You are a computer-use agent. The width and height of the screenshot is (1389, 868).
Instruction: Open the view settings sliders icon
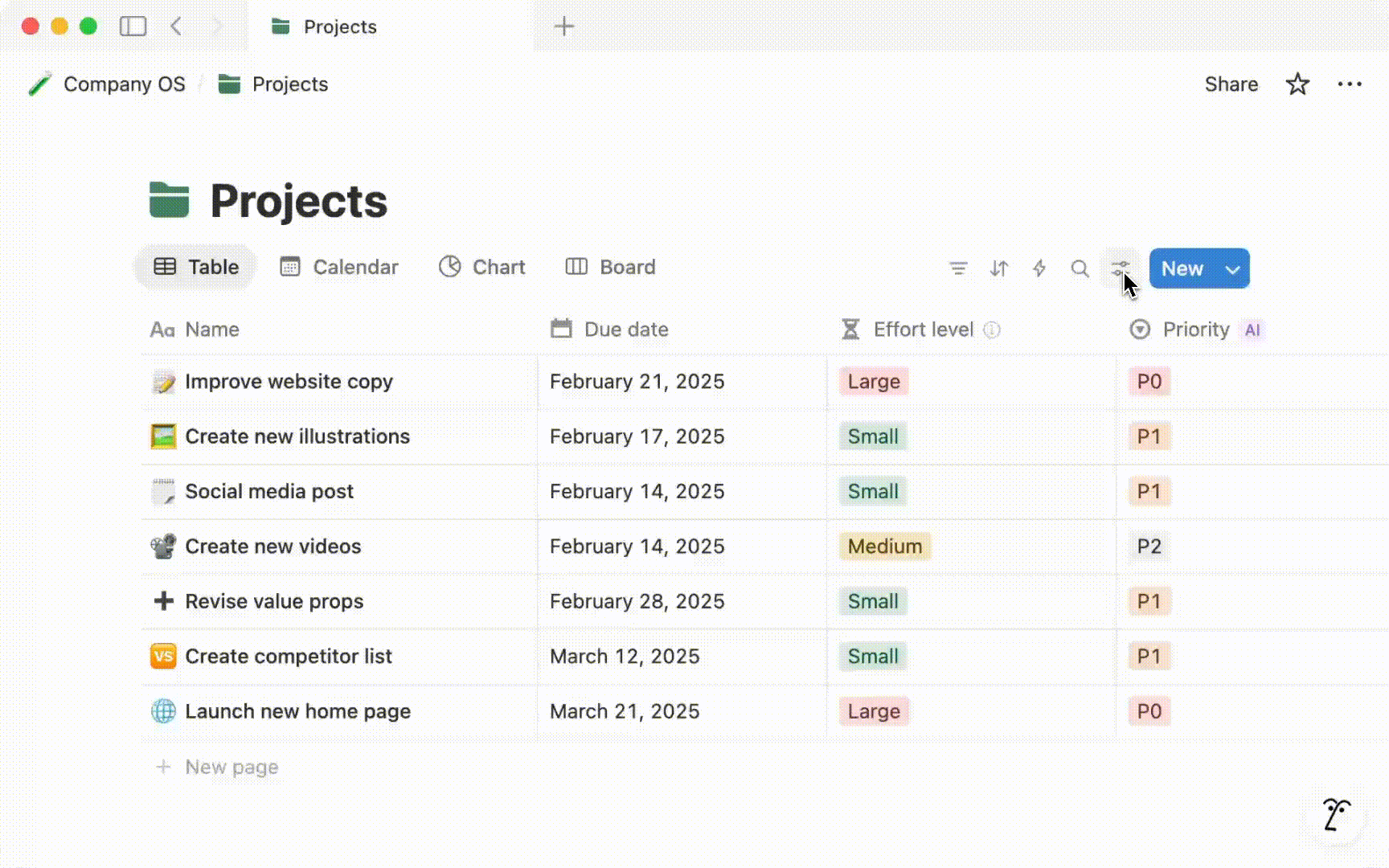tap(1120, 268)
